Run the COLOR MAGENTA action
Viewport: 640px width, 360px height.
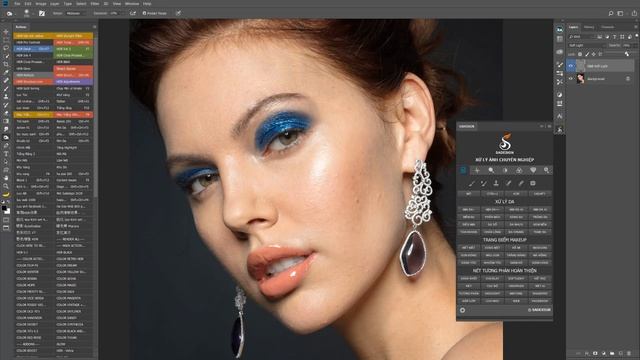click(x=73, y=298)
